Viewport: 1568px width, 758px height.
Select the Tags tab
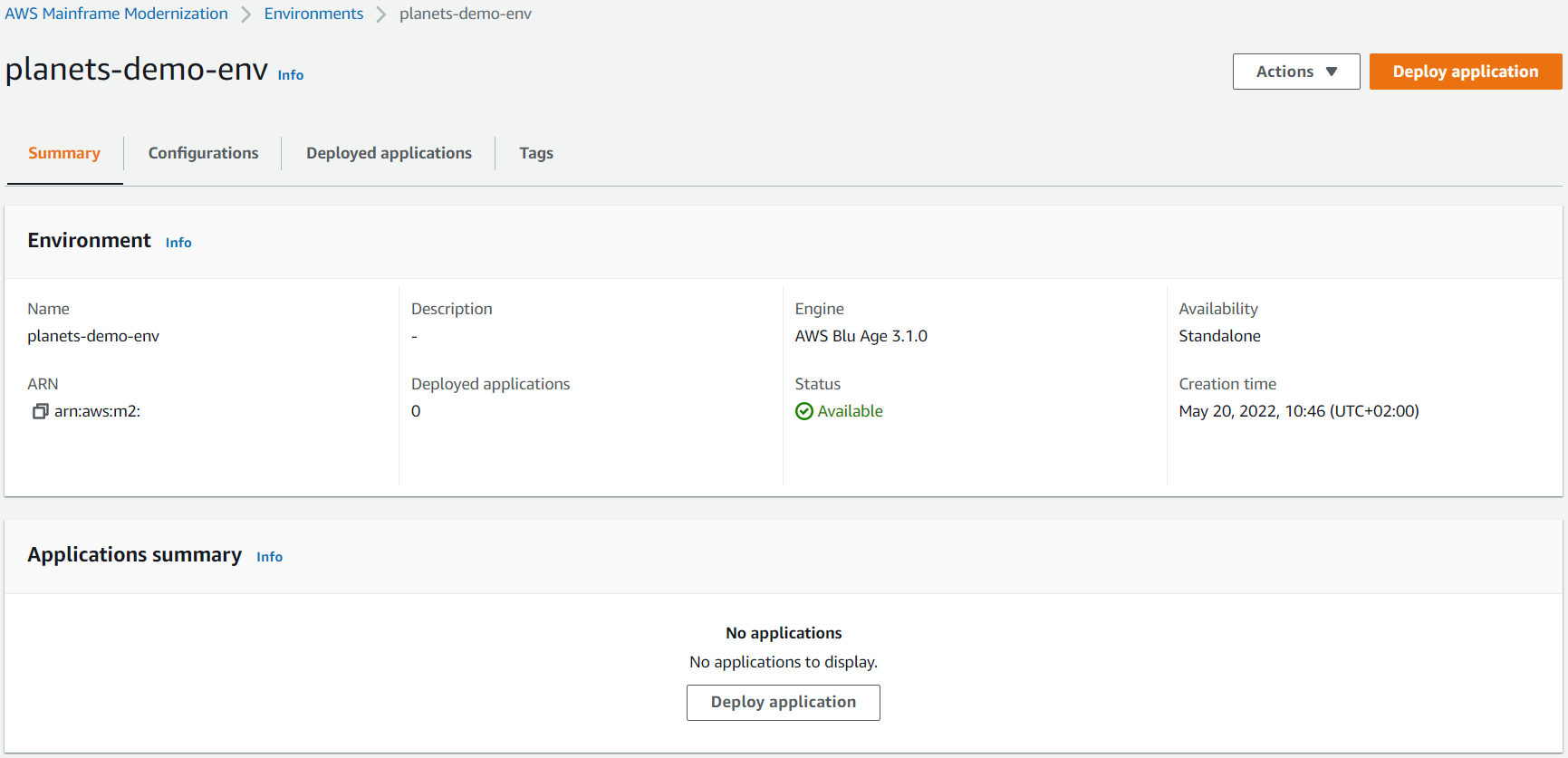click(x=536, y=153)
